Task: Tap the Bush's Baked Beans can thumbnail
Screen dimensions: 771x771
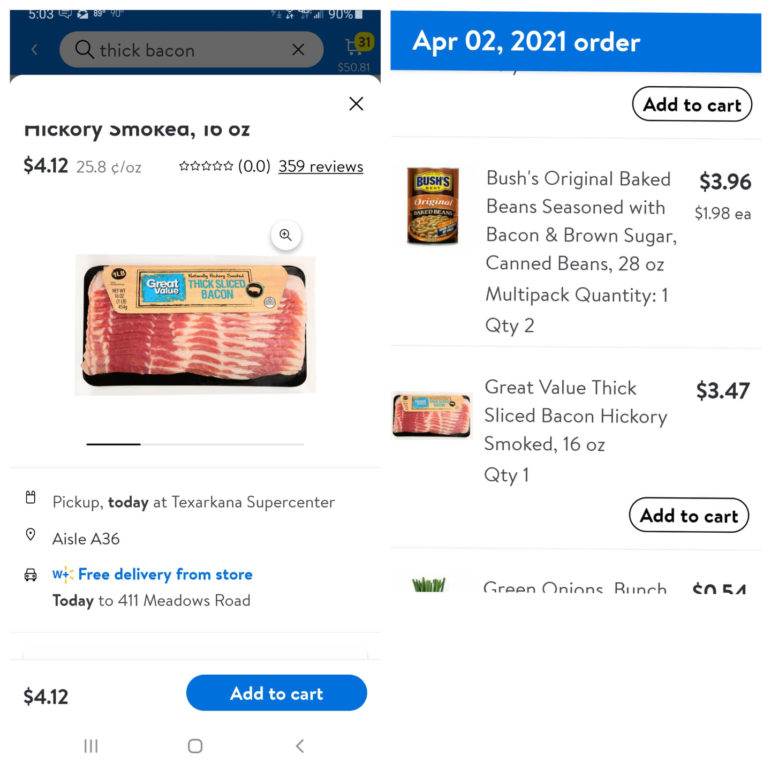Action: pos(432,206)
